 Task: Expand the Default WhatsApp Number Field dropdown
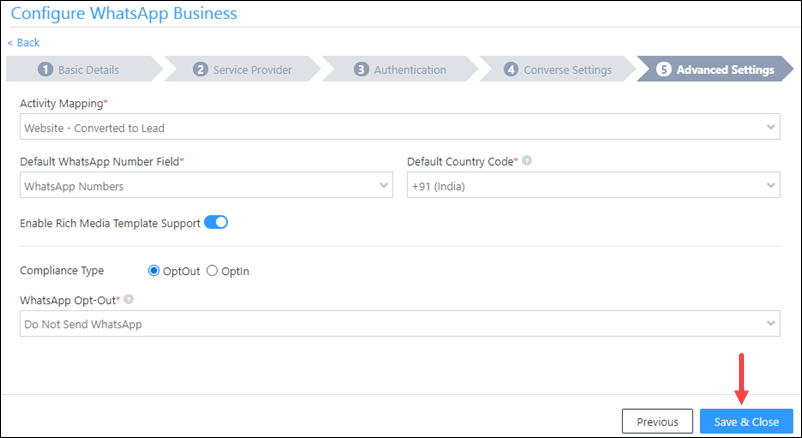(206, 185)
